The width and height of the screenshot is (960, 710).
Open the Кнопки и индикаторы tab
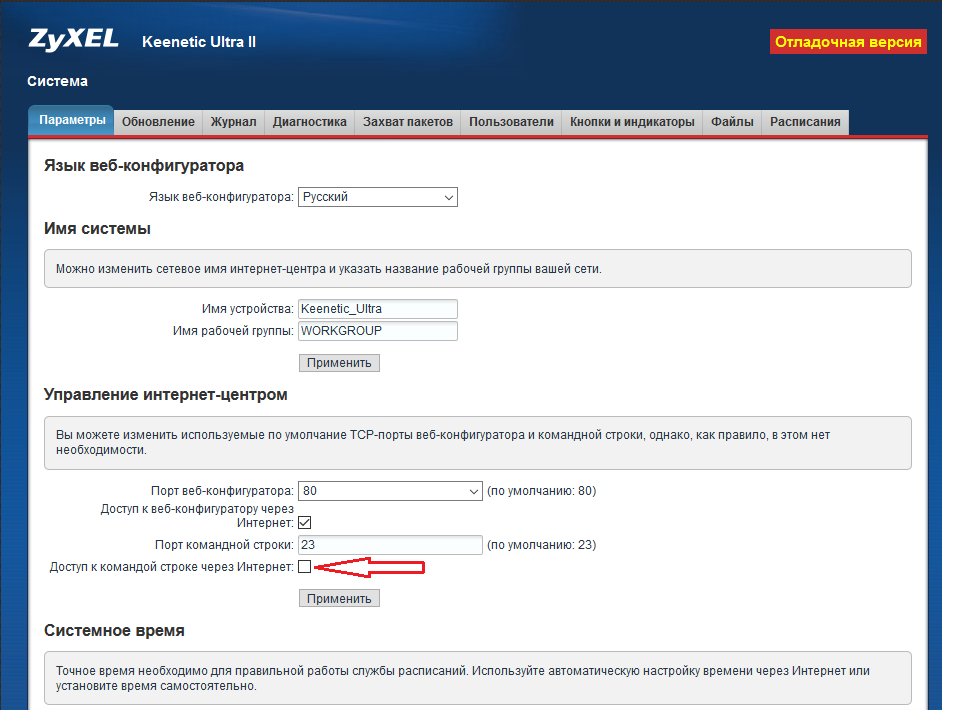632,122
